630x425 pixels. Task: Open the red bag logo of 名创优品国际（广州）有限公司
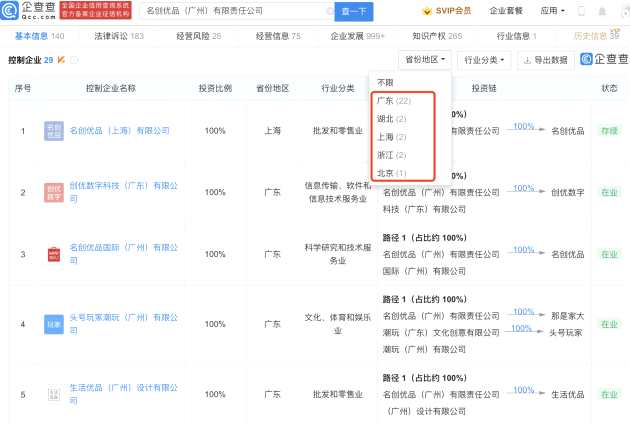click(x=54, y=254)
